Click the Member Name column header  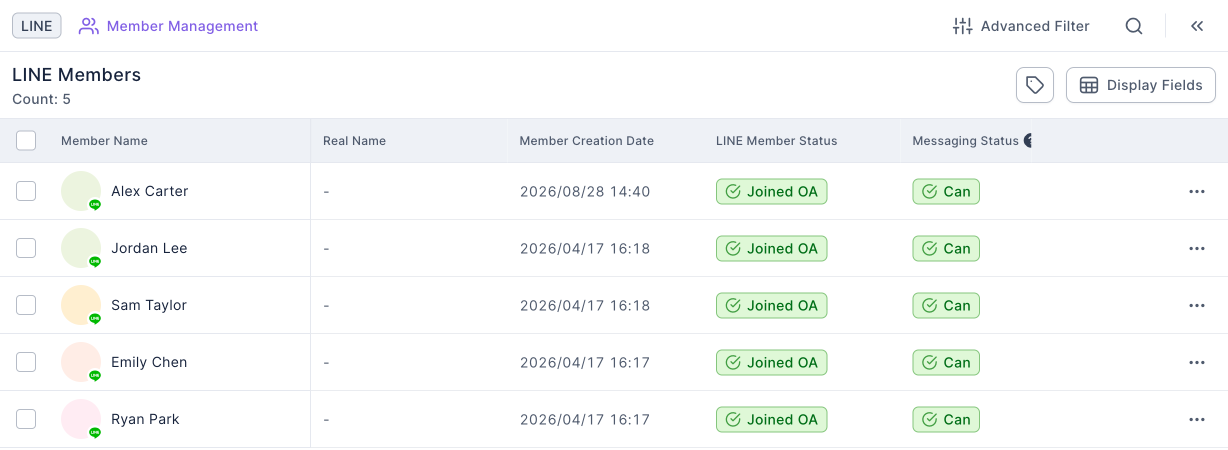pyautogui.click(x=104, y=141)
